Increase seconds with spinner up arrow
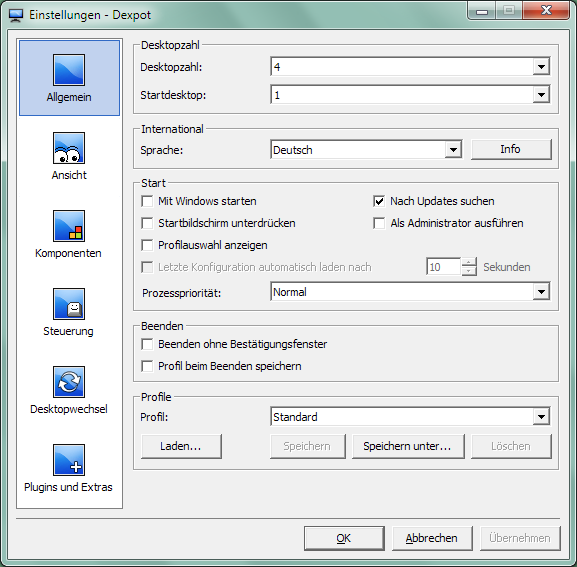This screenshot has width=577, height=567. point(469,262)
